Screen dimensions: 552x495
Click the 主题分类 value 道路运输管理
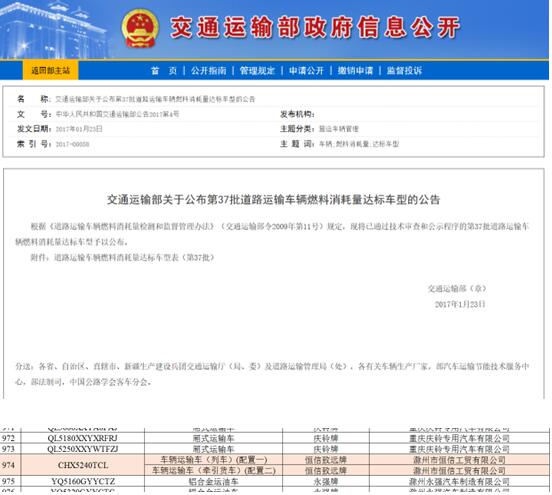pyautogui.click(x=339, y=129)
